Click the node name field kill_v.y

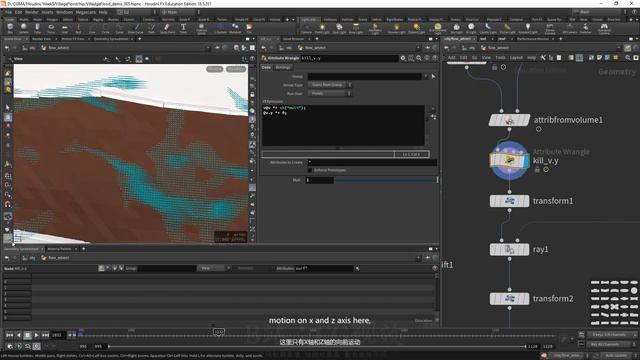point(349,58)
